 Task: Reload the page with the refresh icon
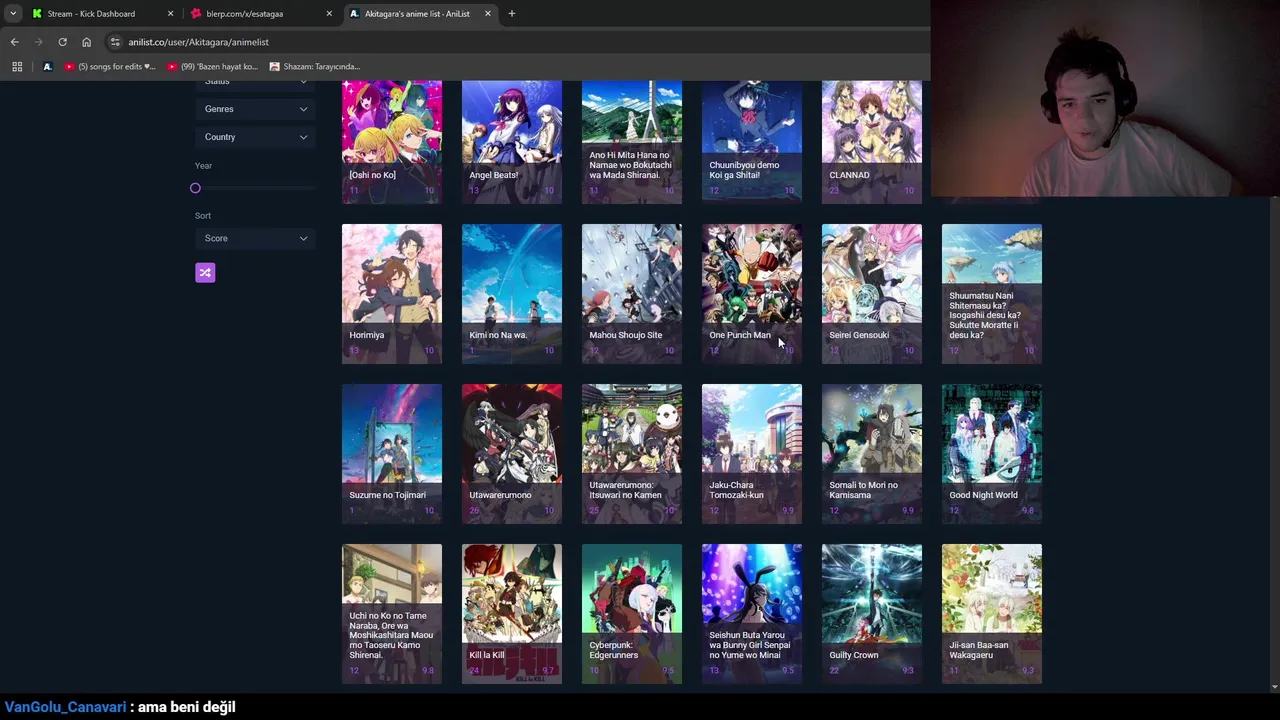[x=62, y=42]
